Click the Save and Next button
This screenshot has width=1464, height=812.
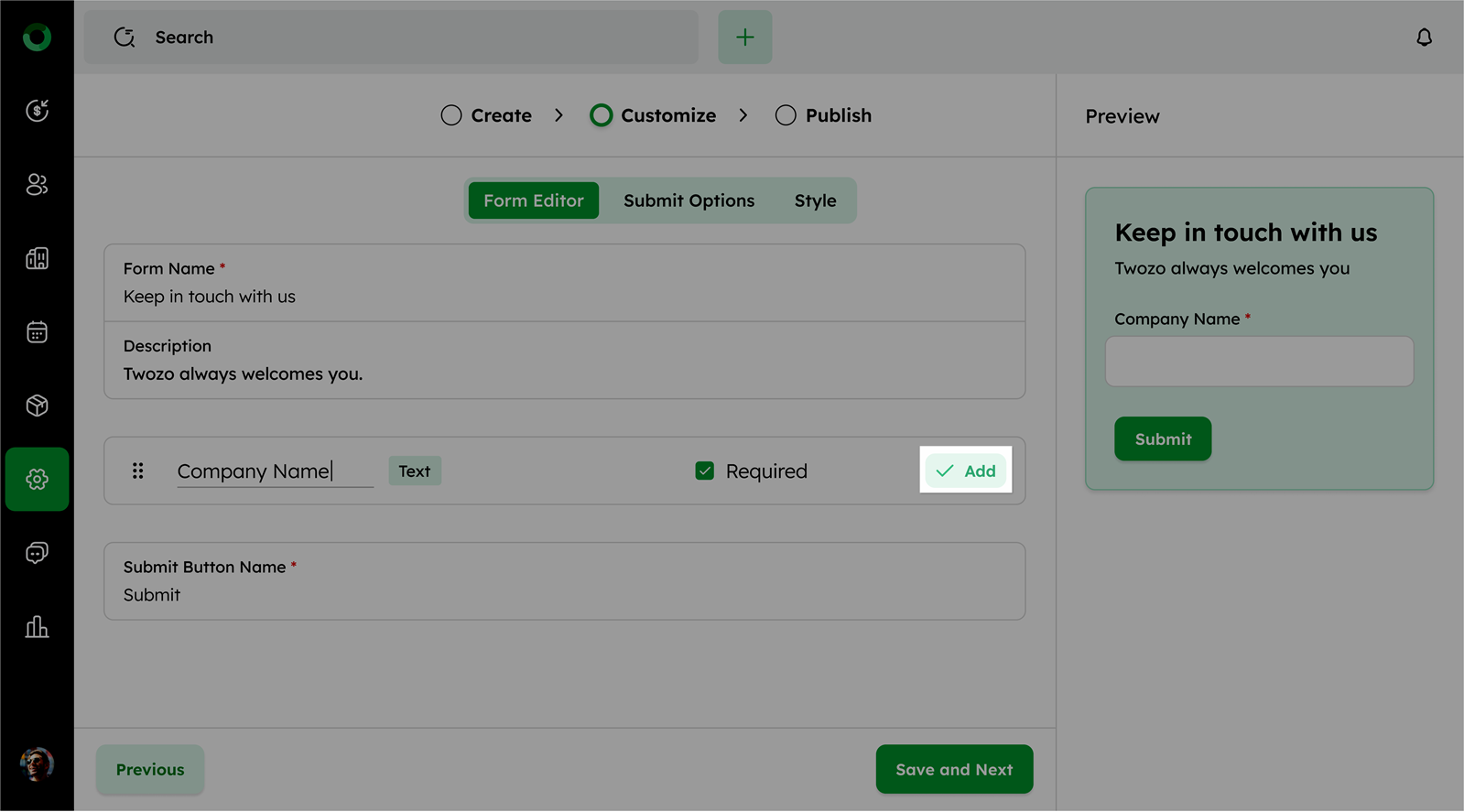[954, 769]
